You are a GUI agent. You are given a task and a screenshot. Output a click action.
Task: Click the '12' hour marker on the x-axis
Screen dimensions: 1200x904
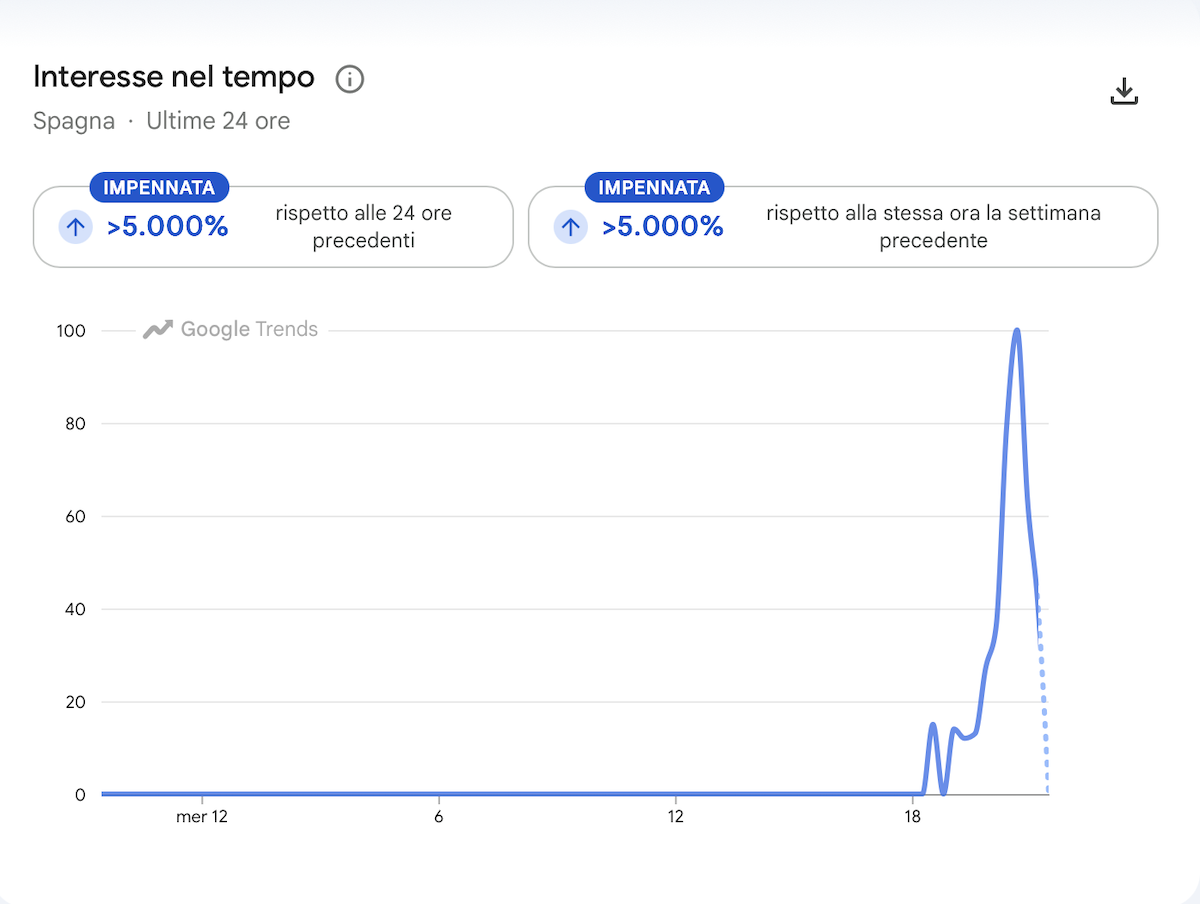[x=676, y=817]
